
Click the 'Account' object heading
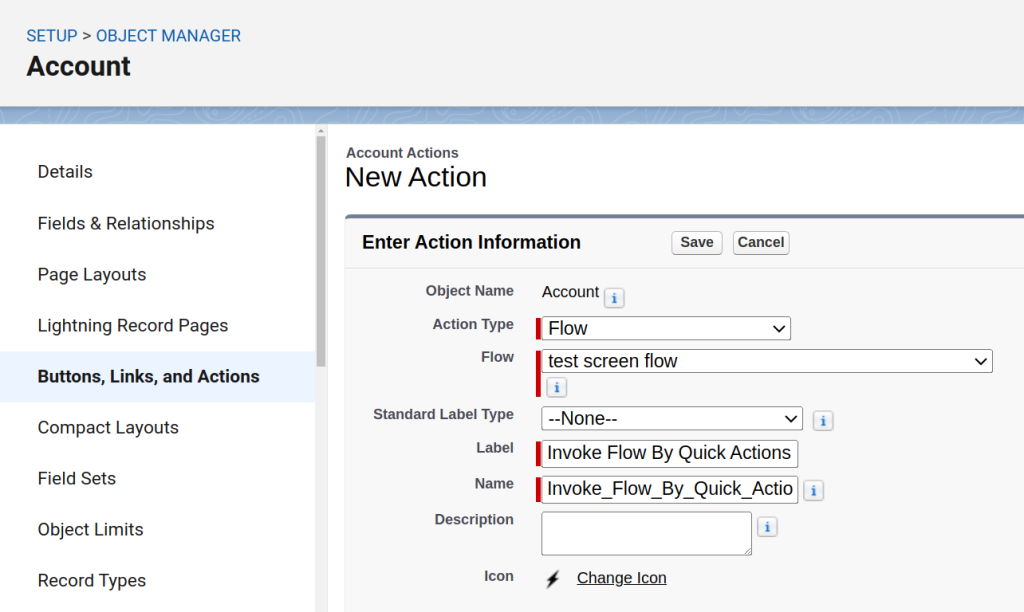tap(78, 67)
